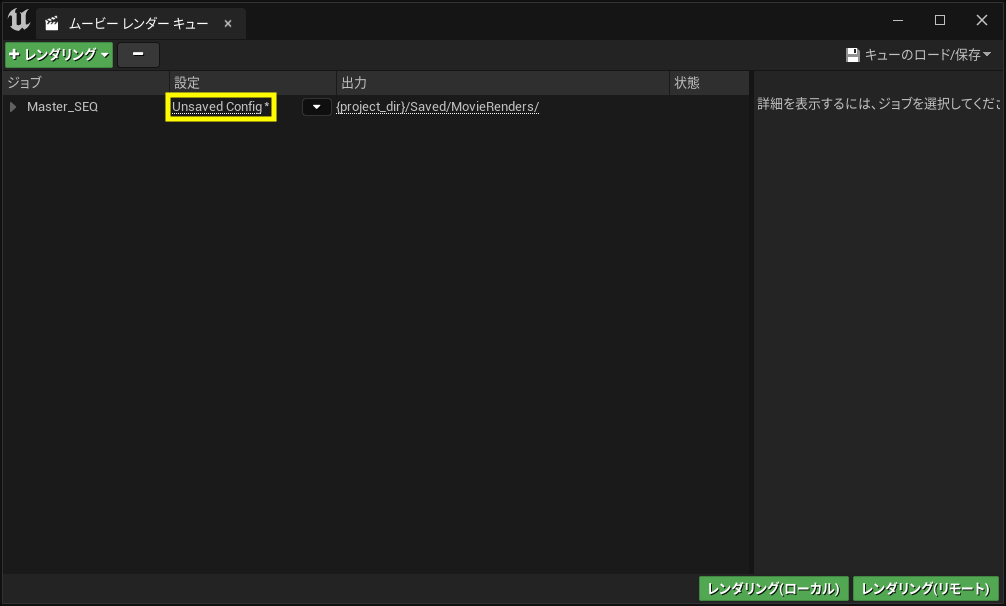Open the {project_dir}/Saved/MovieRenders/ output path
Viewport: 1006px width, 606px height.
[x=438, y=106]
